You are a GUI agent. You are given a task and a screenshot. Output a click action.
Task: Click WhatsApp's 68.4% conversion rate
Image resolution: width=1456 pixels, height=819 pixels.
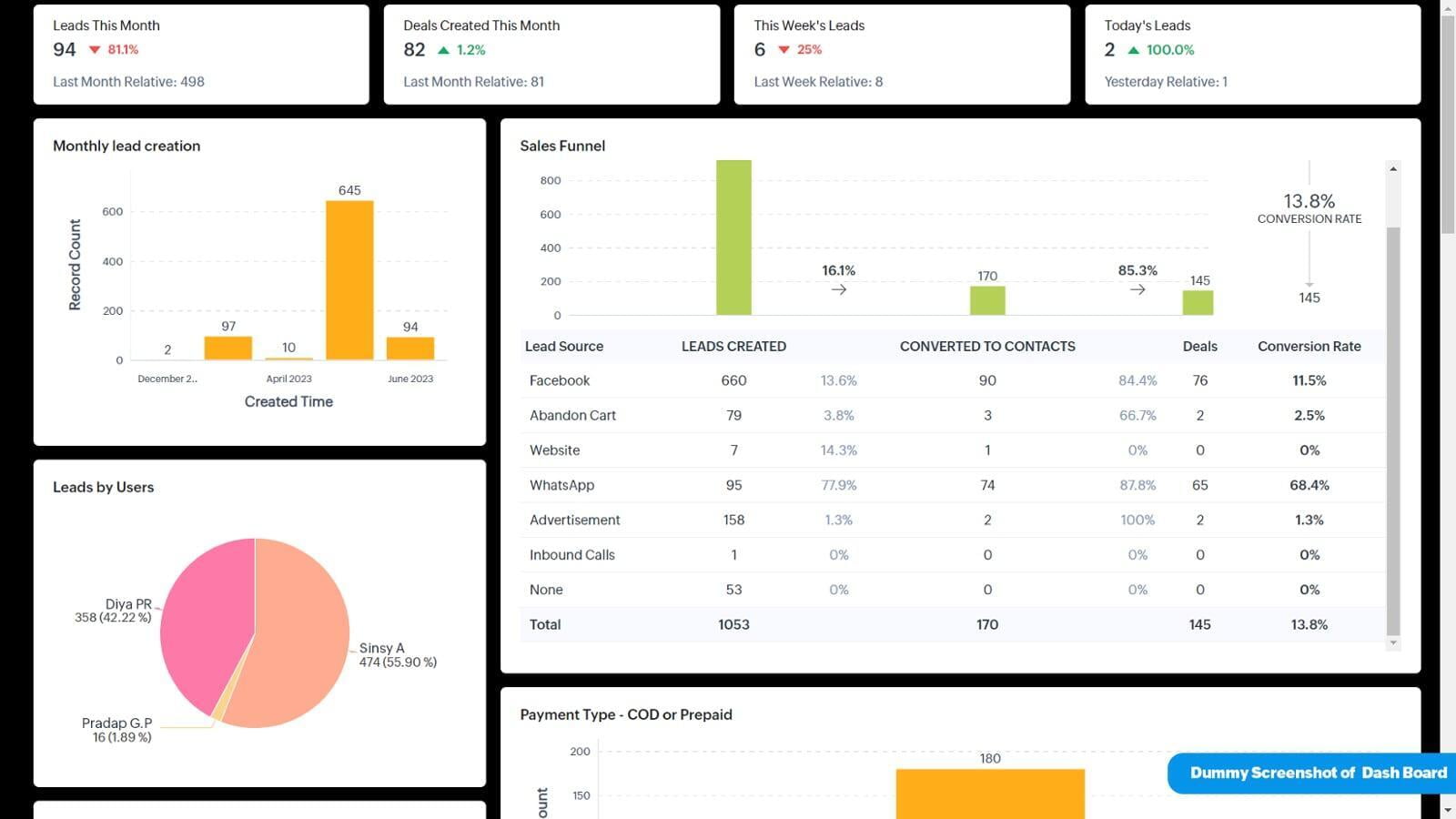tap(1309, 485)
